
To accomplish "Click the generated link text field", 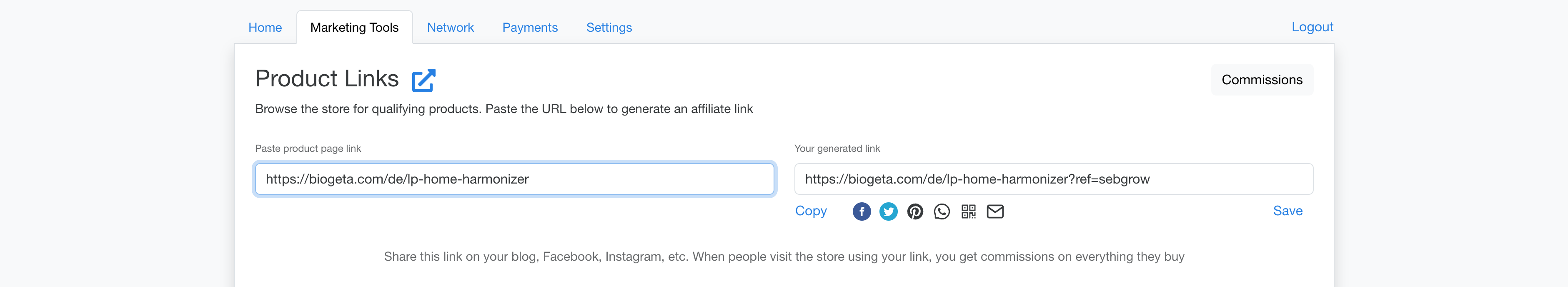I will tap(1053, 179).
